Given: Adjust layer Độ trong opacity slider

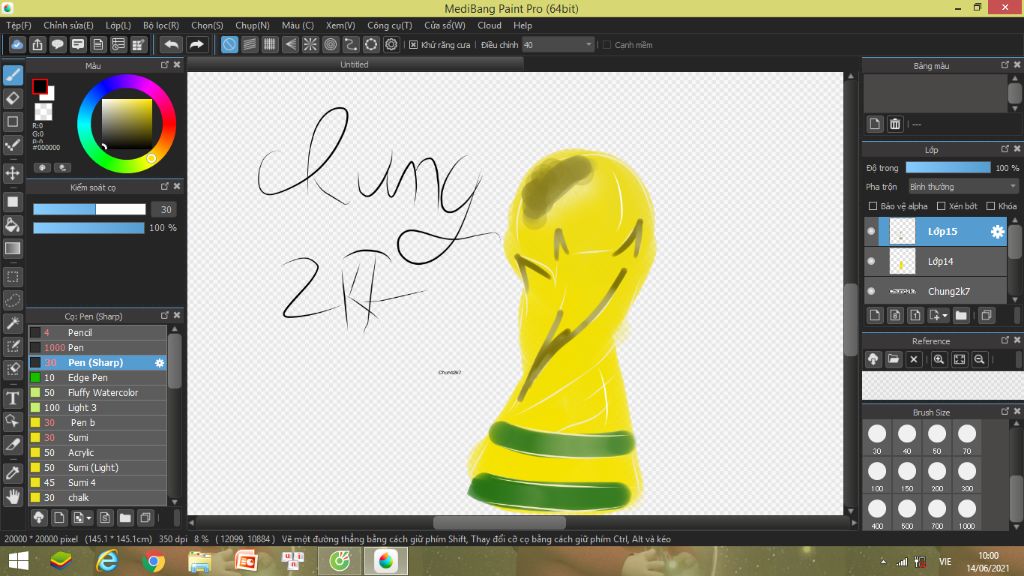Looking at the screenshot, I should coord(948,168).
